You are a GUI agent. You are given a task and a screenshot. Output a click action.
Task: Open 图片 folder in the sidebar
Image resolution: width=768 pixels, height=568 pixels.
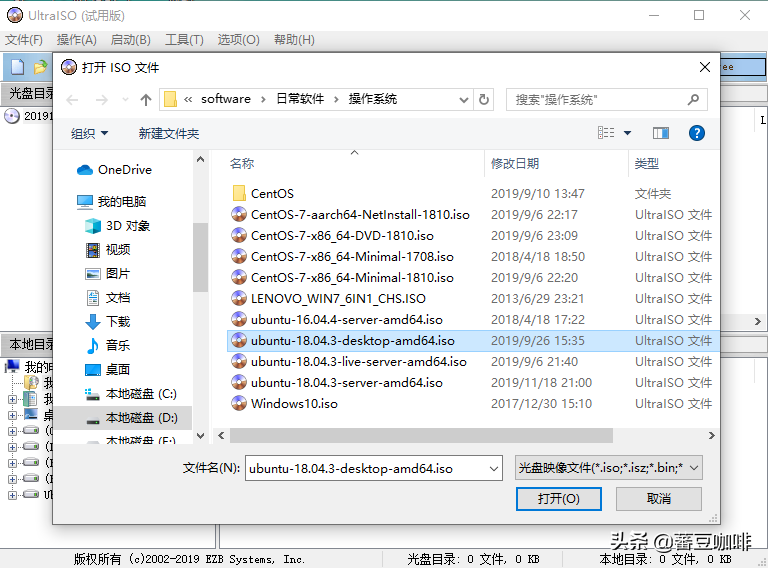pos(108,274)
